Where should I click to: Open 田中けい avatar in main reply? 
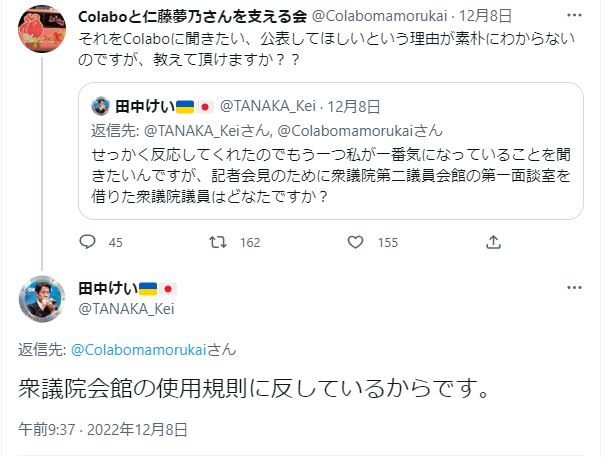pyautogui.click(x=41, y=297)
